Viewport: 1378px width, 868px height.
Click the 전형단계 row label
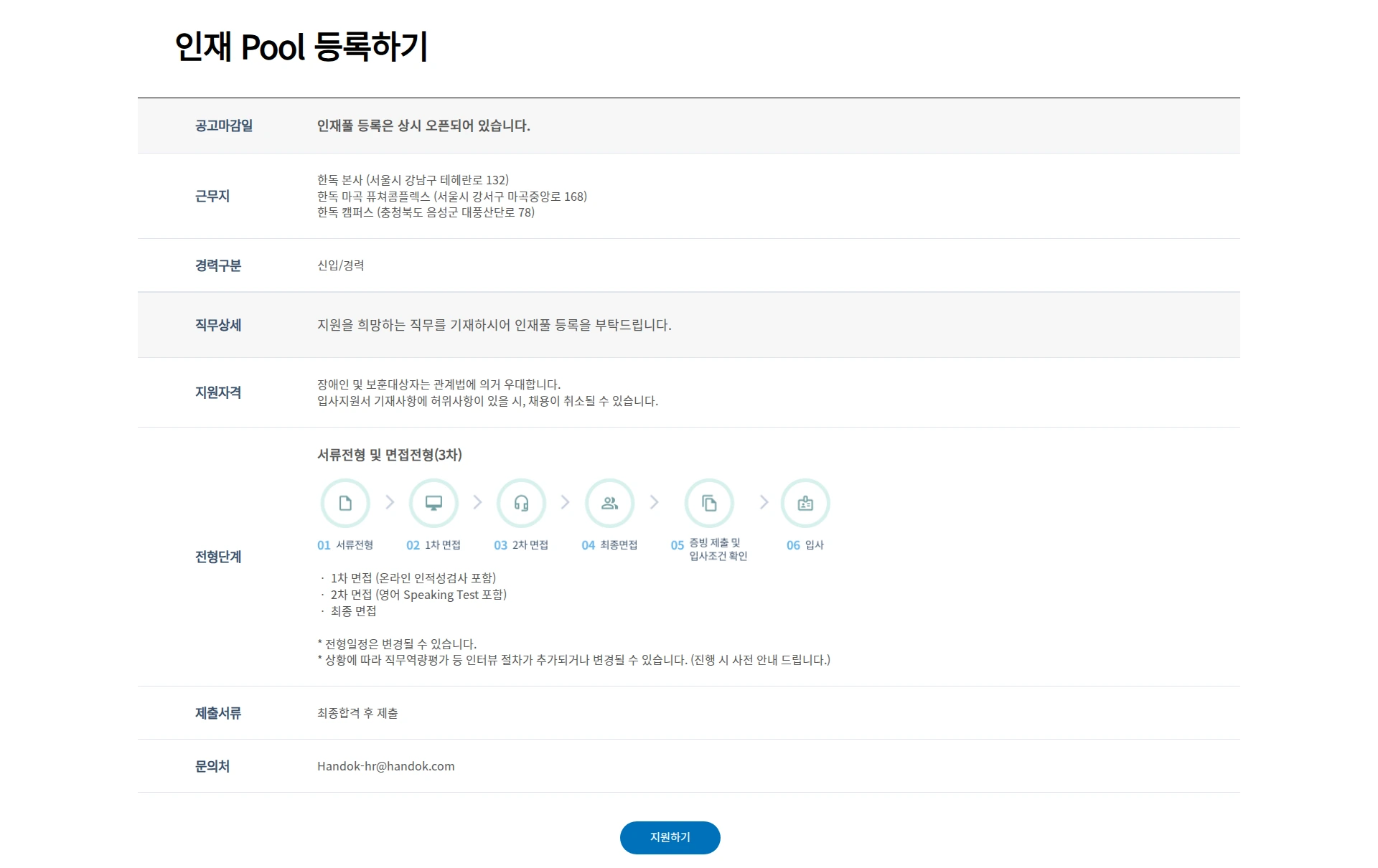(218, 557)
